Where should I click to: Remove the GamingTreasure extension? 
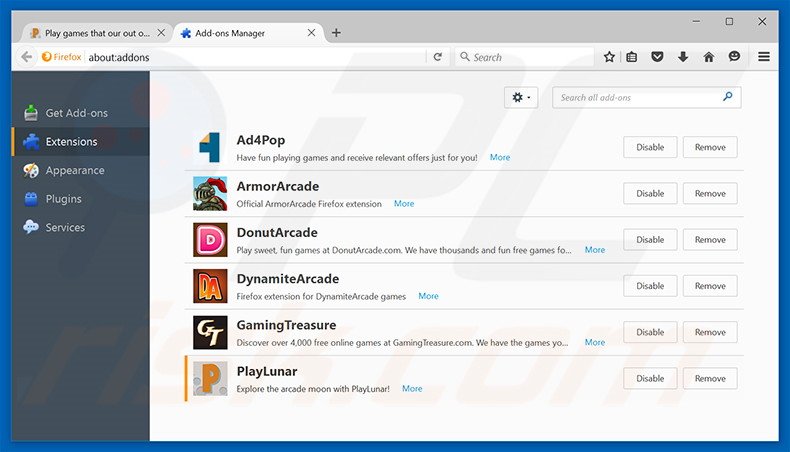tap(710, 332)
